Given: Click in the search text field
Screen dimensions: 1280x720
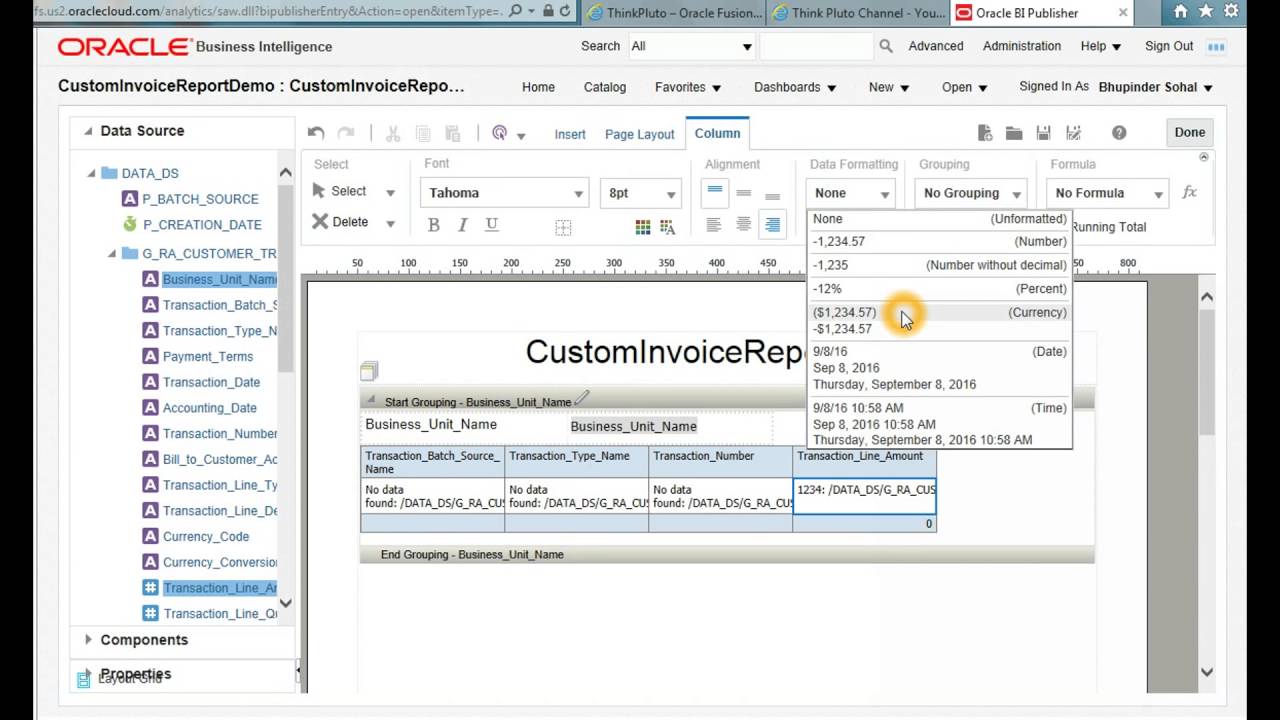Looking at the screenshot, I should point(816,46).
